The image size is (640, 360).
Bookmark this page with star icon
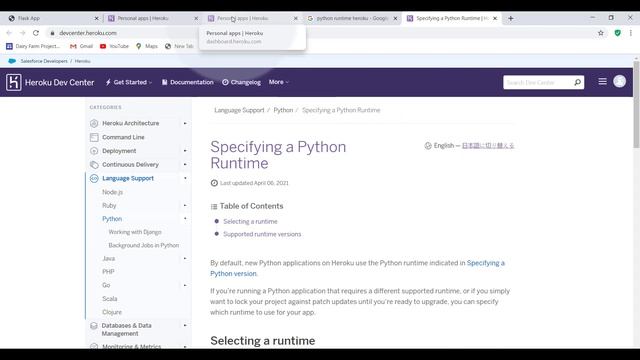tap(600, 33)
